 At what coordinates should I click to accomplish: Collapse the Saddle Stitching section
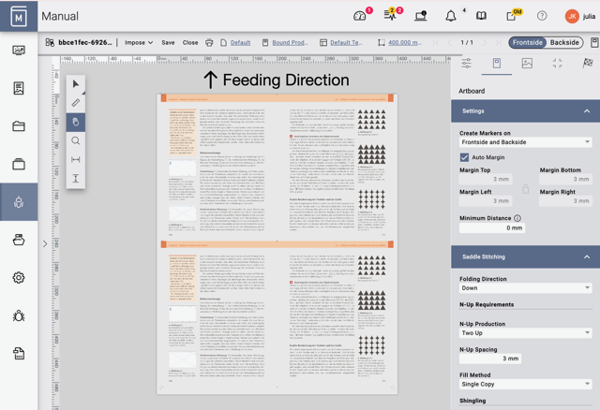[586, 257]
